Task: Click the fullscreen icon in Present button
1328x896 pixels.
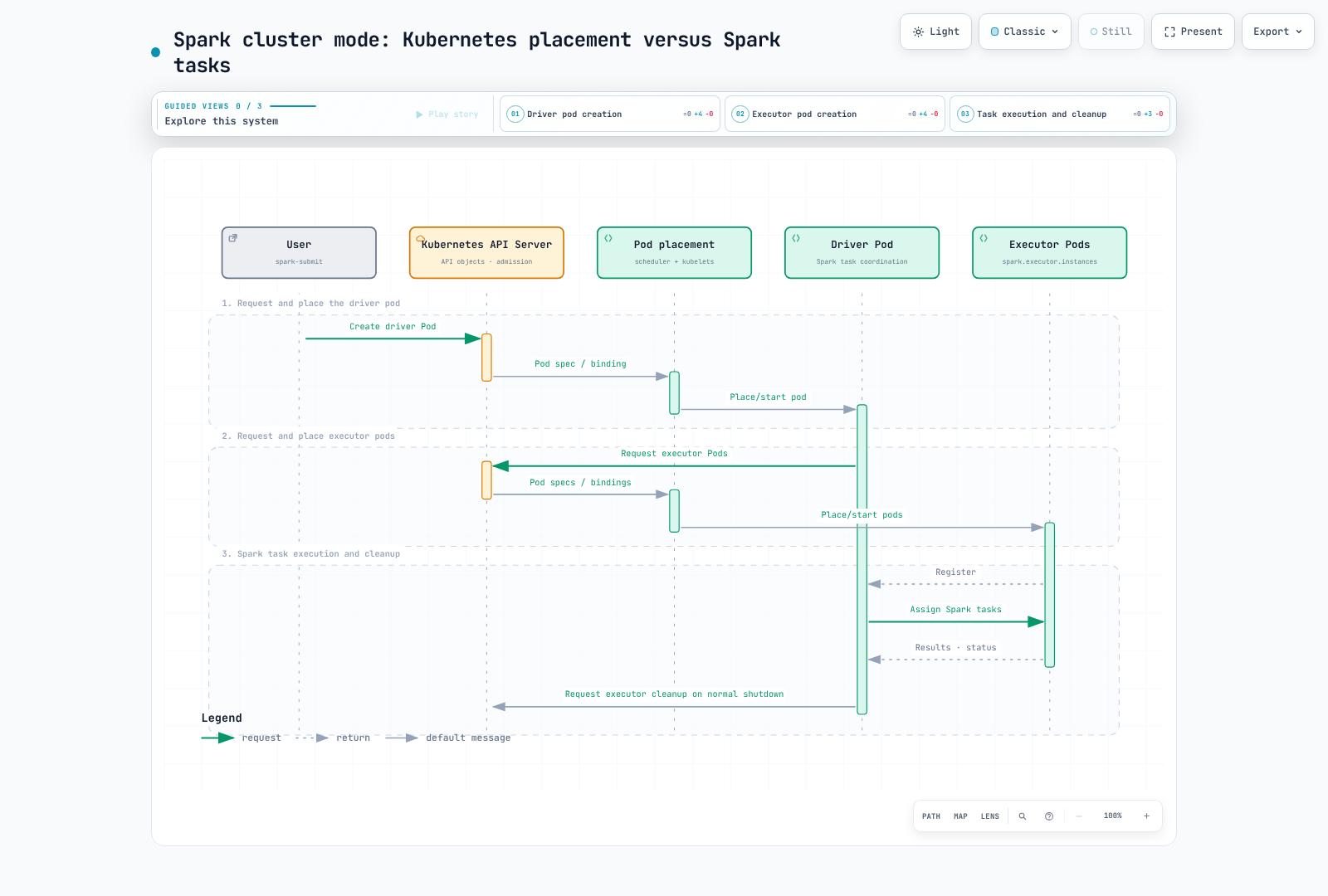Action: click(1169, 32)
